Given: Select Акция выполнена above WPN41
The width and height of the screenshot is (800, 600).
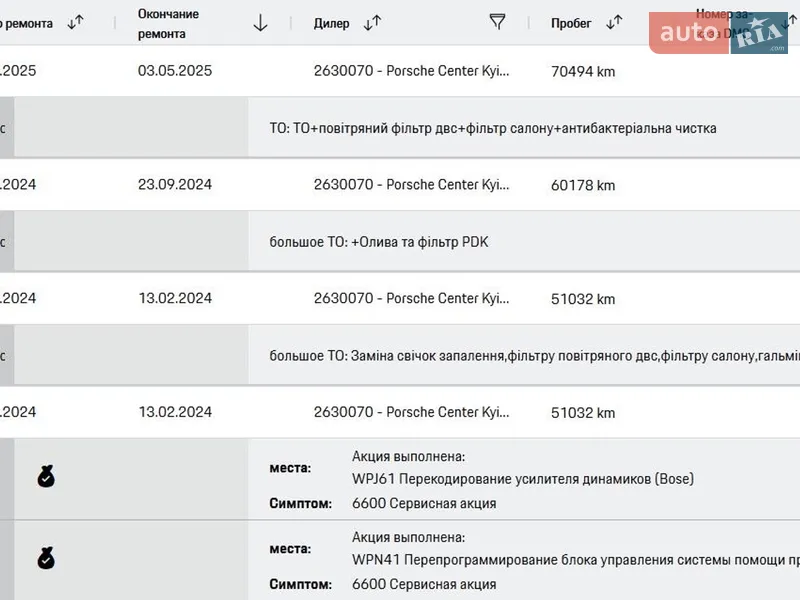Looking at the screenshot, I should pyautogui.click(x=409, y=537).
